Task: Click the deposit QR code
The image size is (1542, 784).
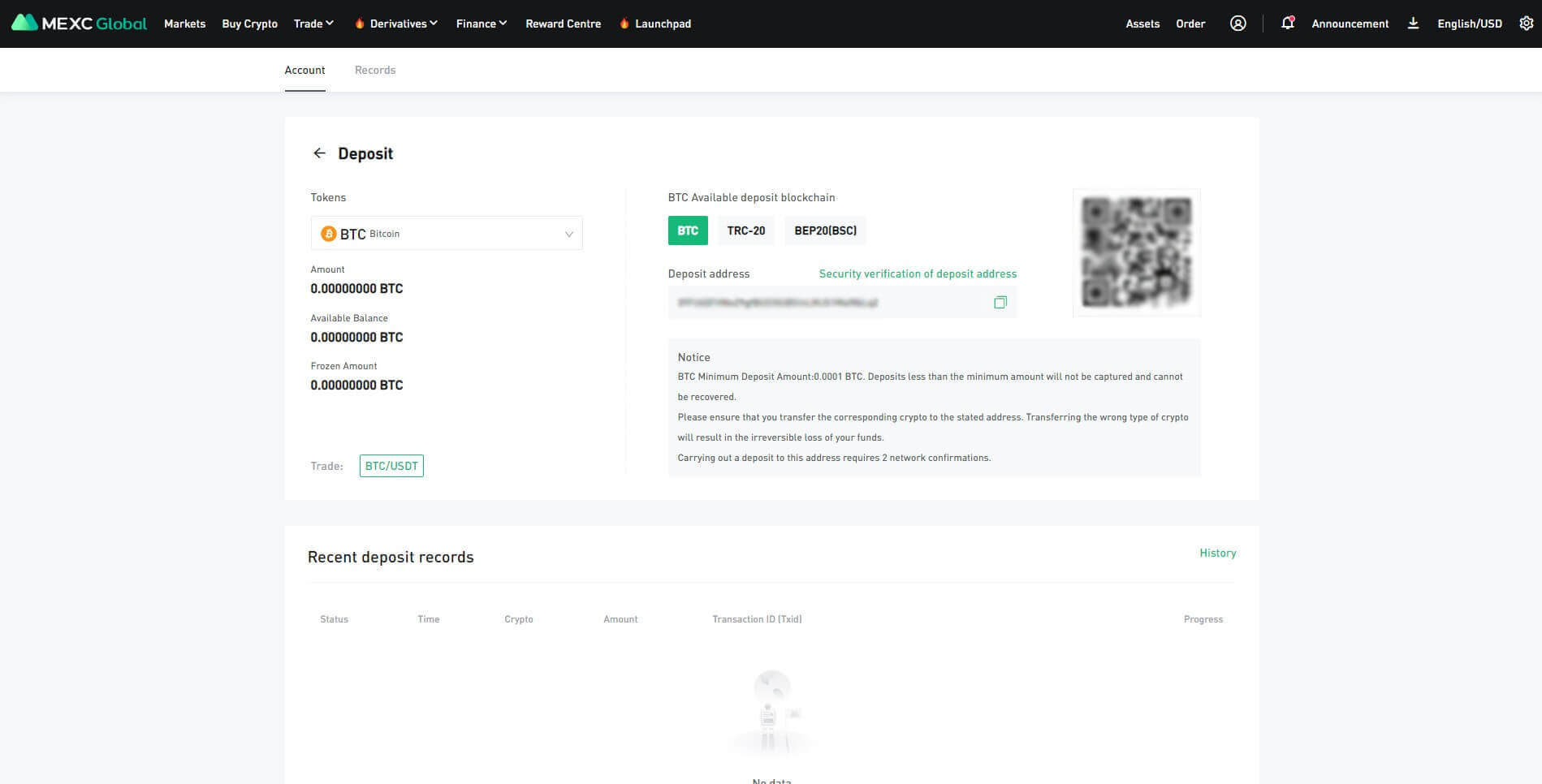Action: coord(1136,252)
